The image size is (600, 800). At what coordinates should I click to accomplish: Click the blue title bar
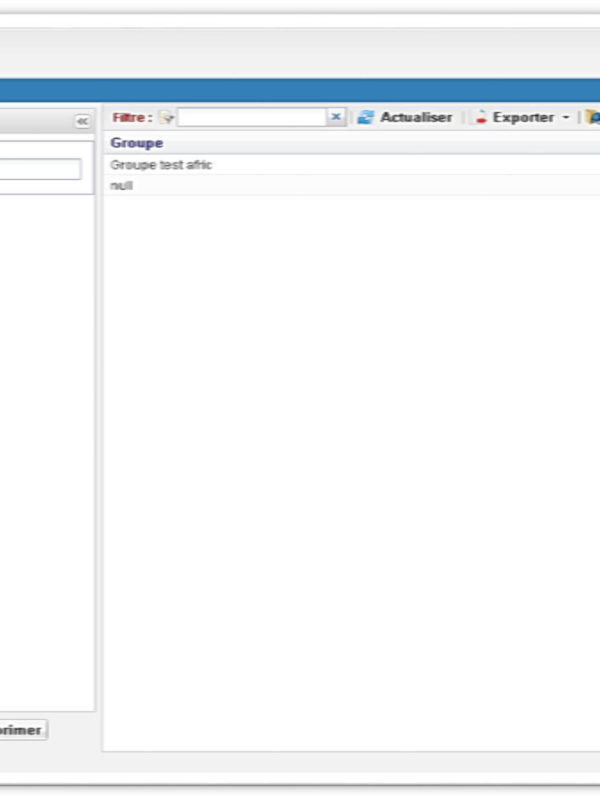[300, 90]
